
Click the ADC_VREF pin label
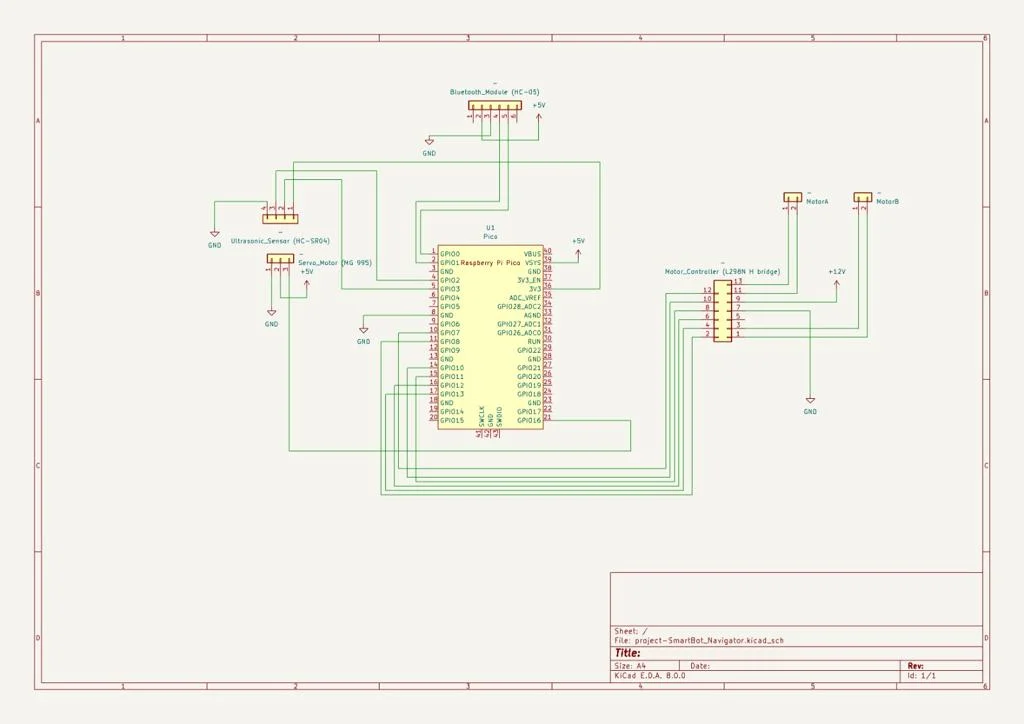(524, 298)
